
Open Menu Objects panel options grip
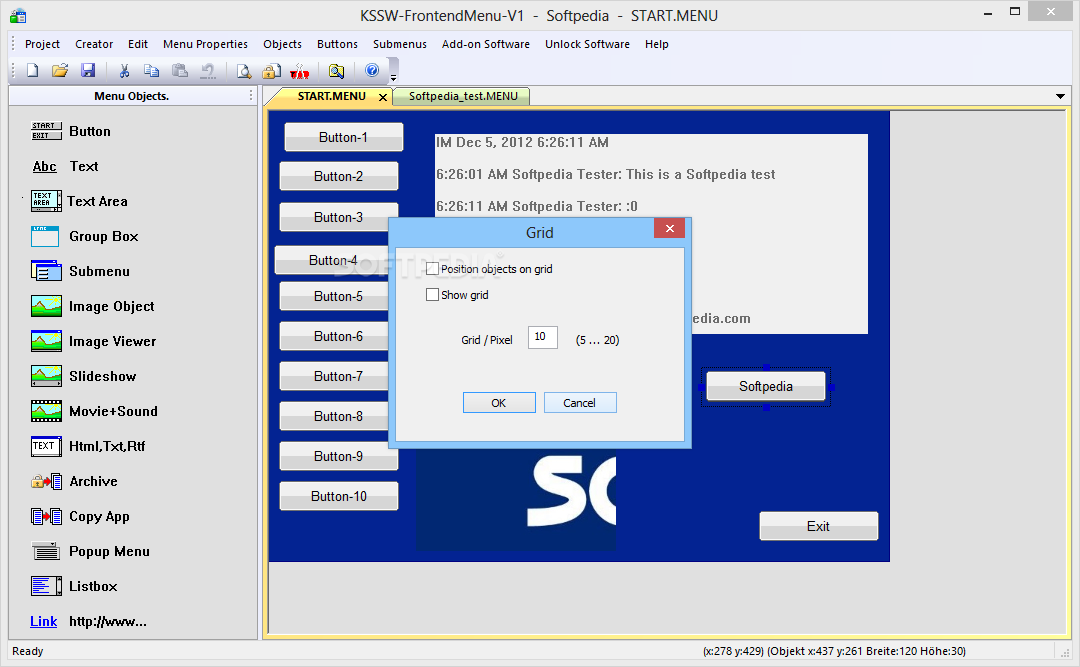251,96
